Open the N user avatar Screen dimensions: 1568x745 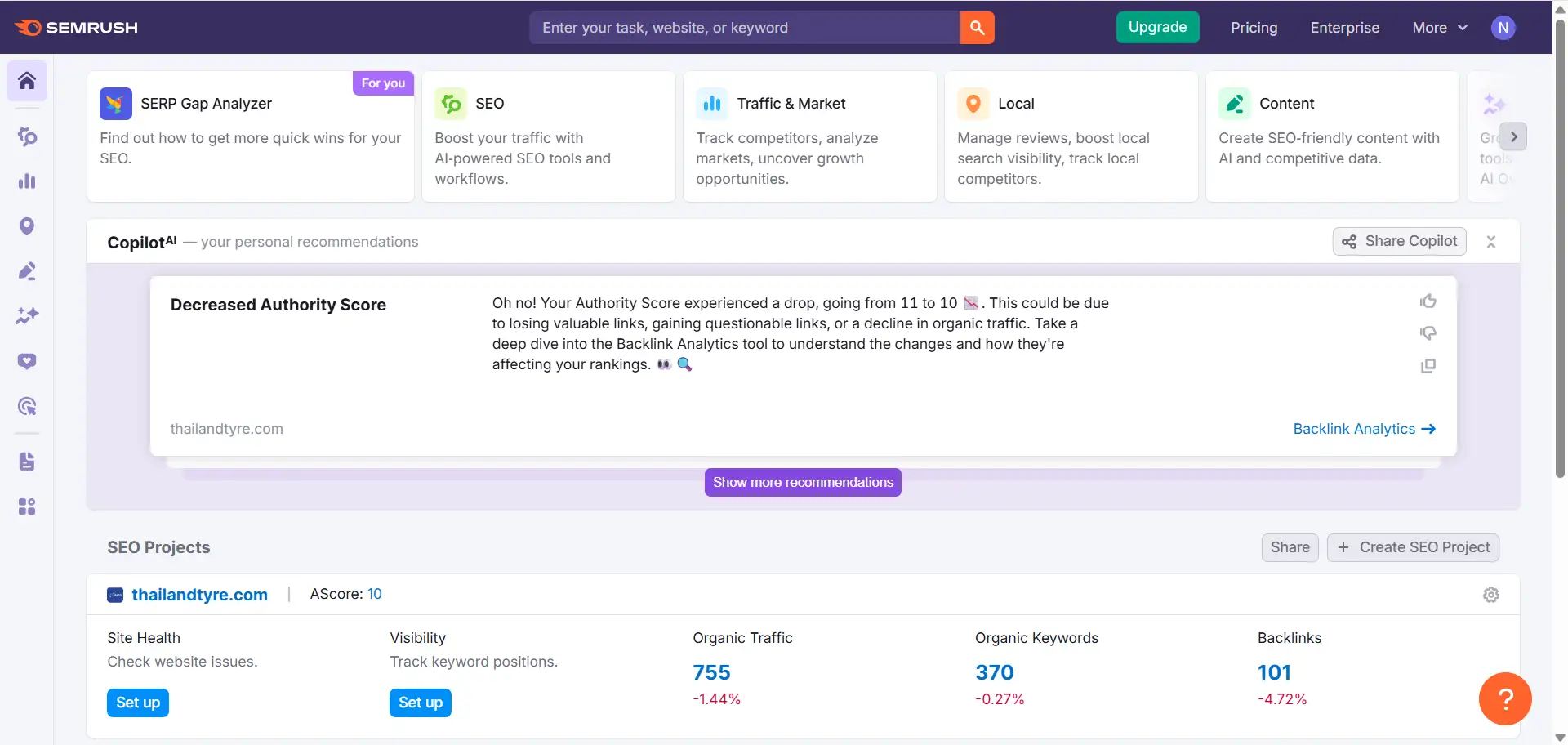1503,28
